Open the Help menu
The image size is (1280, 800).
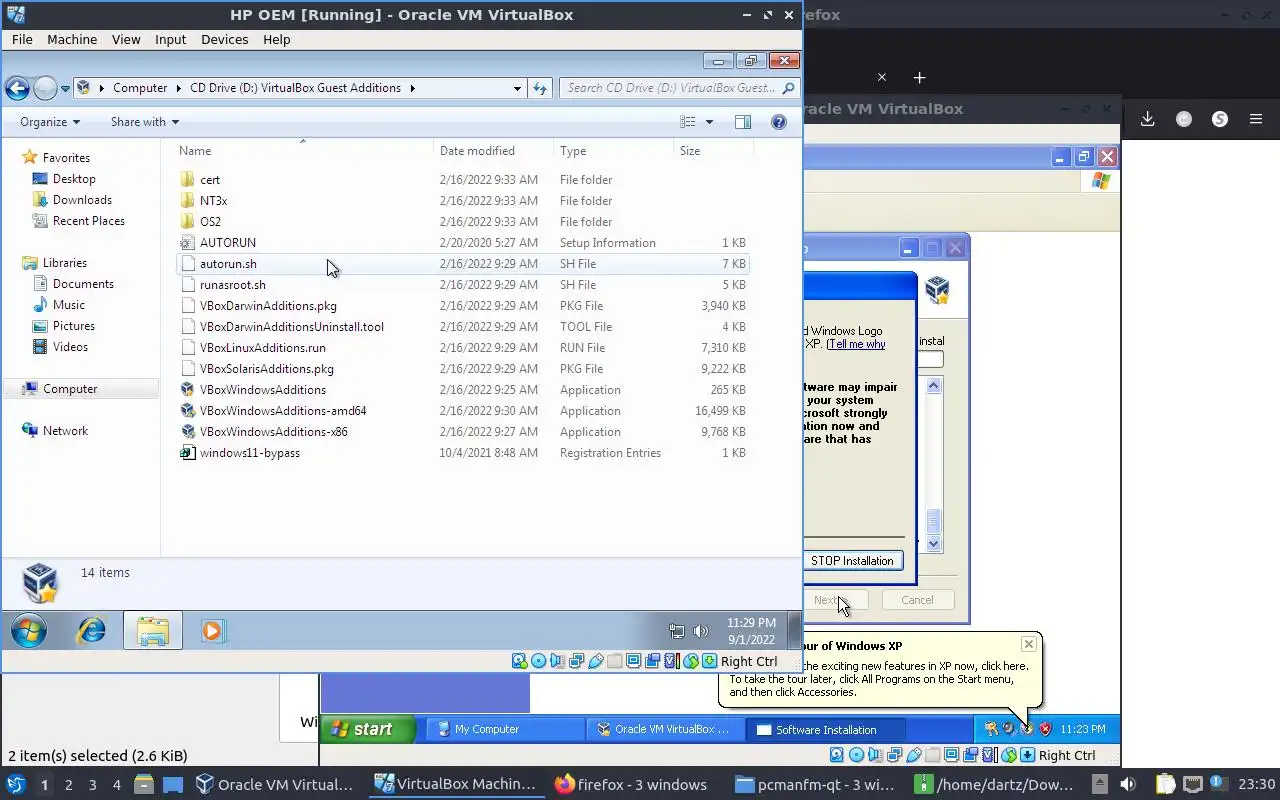click(x=277, y=39)
